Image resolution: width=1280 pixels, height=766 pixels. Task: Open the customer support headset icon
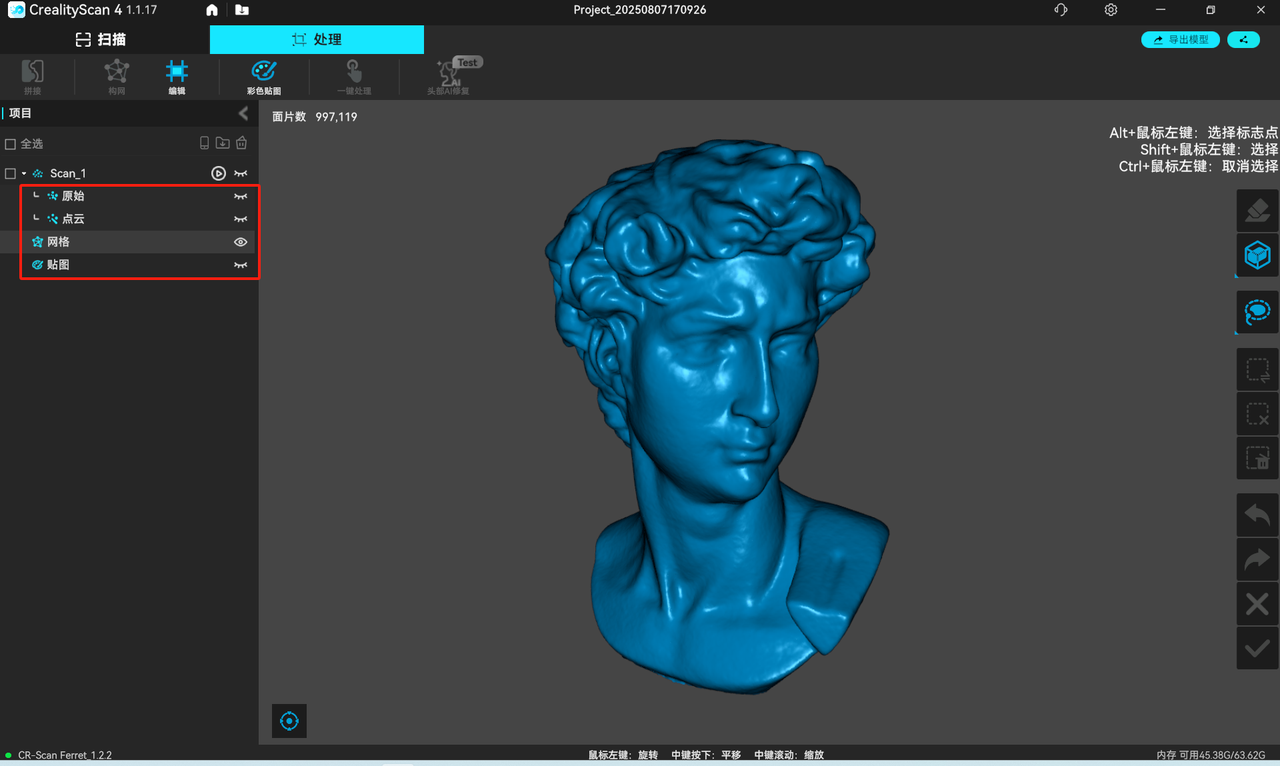(1061, 10)
